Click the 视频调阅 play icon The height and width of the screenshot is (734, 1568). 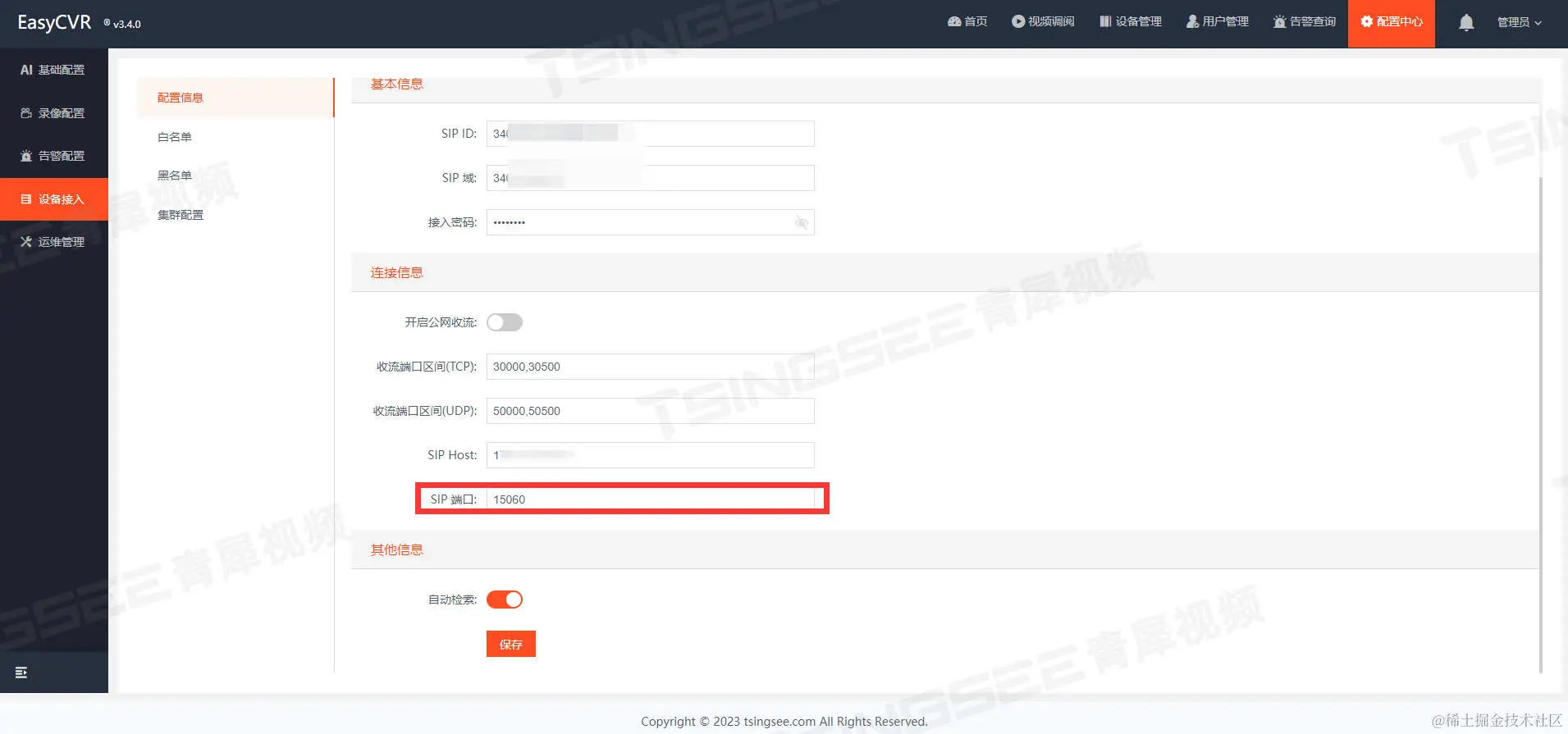1018,21
